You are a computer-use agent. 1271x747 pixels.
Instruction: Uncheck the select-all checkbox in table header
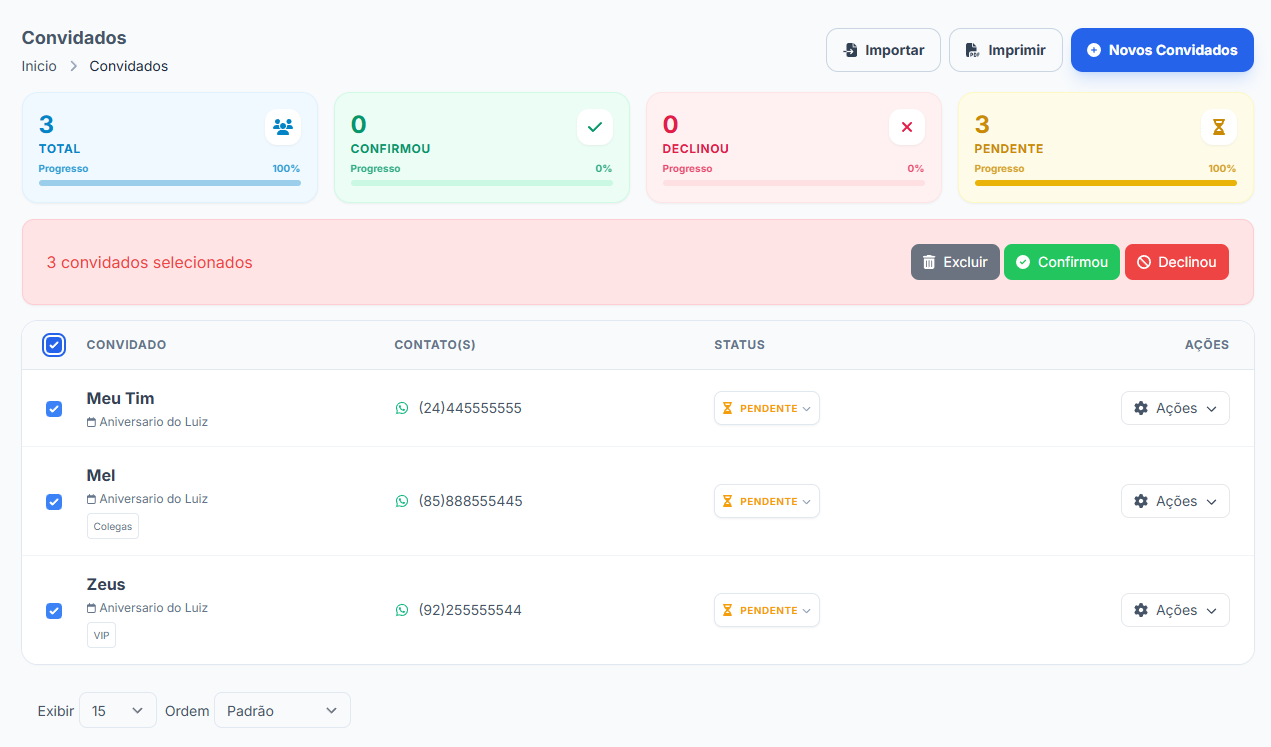tap(54, 345)
